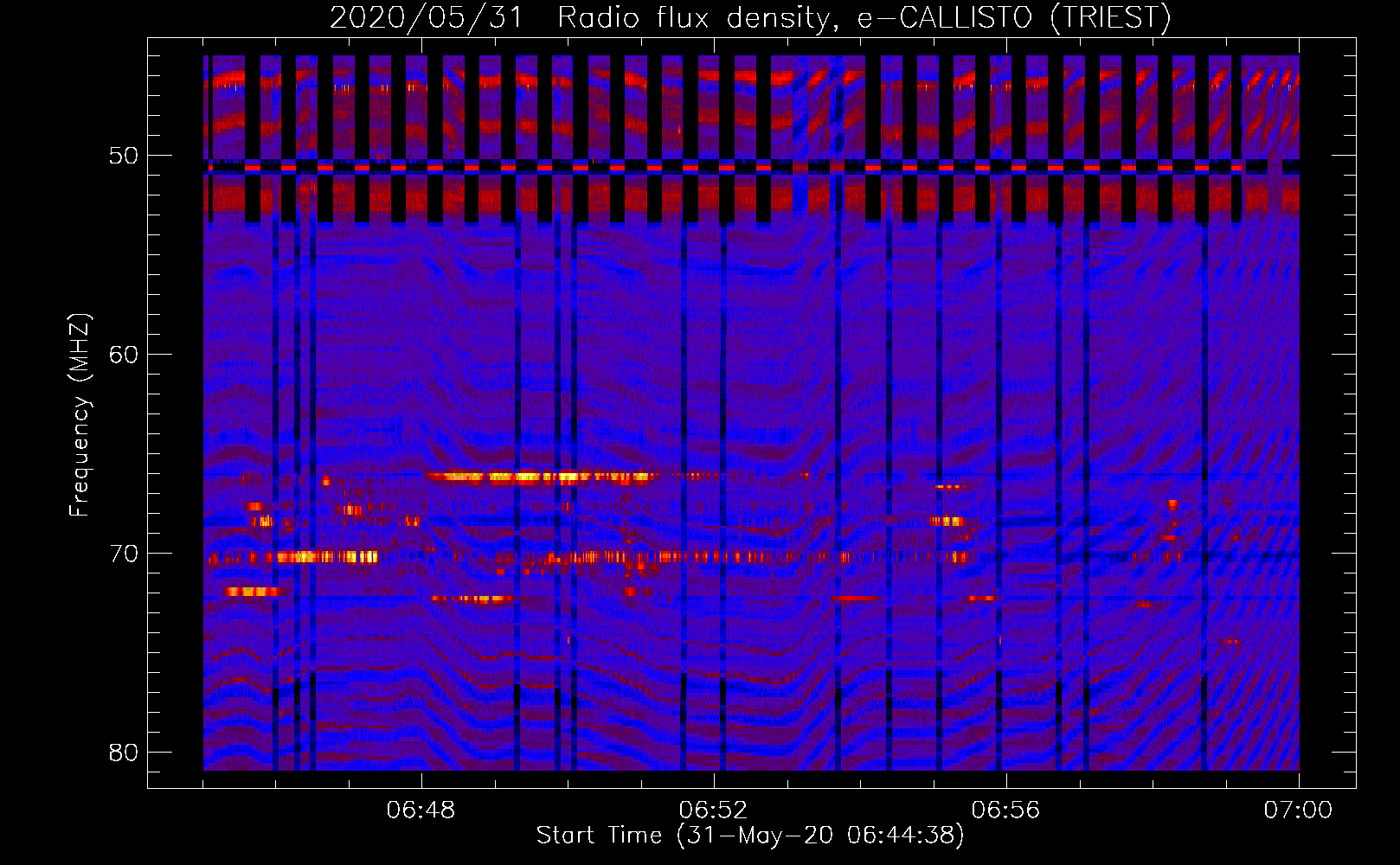Click the '06:52' time tick label
Viewport: 1400px width, 865px height.
[713, 810]
